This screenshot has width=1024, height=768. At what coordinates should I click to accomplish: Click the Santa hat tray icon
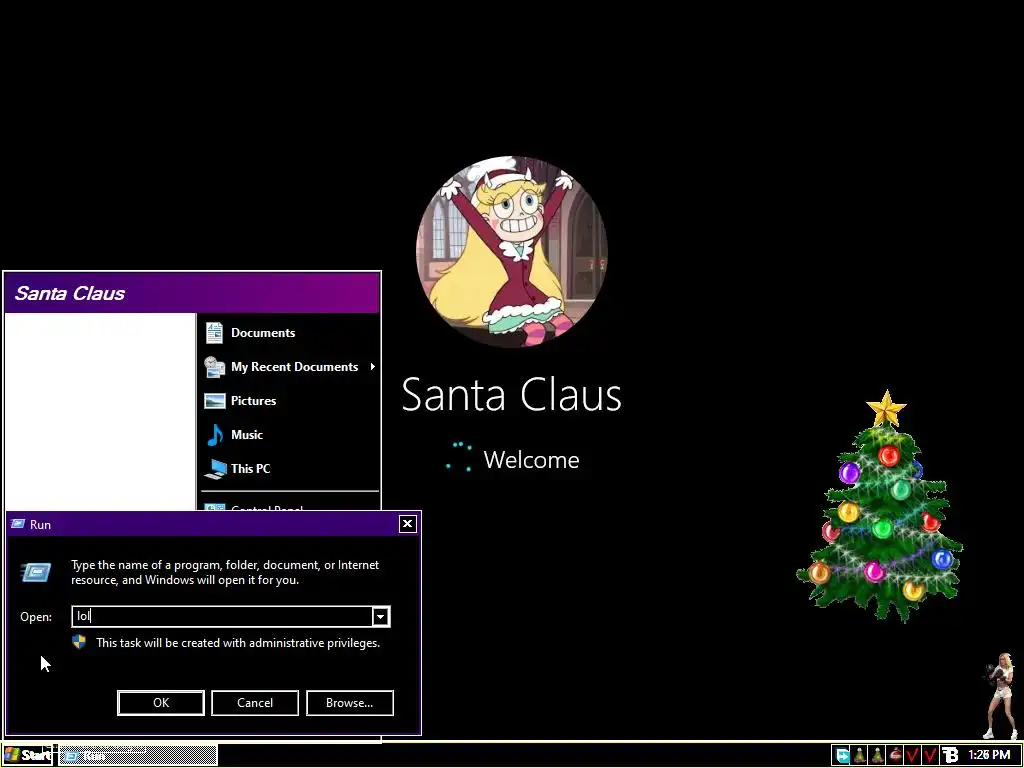tap(895, 756)
